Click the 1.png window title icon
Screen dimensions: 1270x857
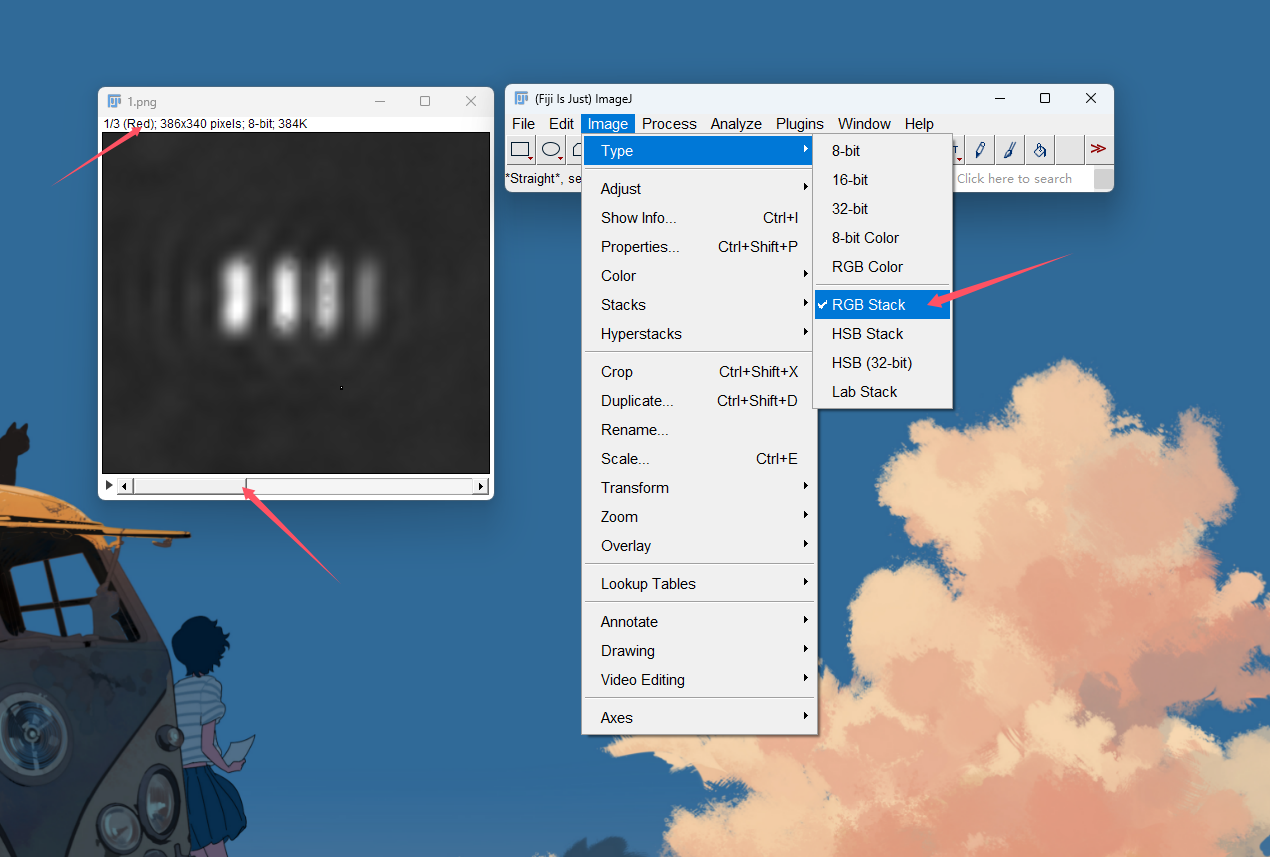click(114, 101)
